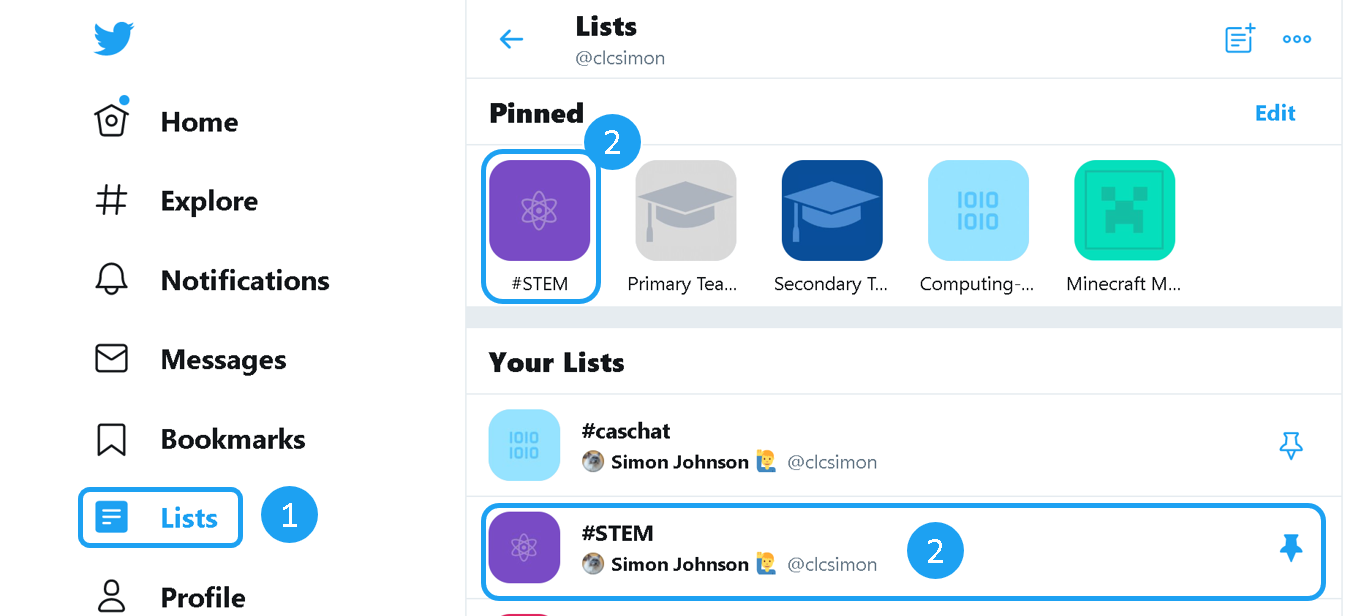Open the pinned Computing list icon

point(978,211)
